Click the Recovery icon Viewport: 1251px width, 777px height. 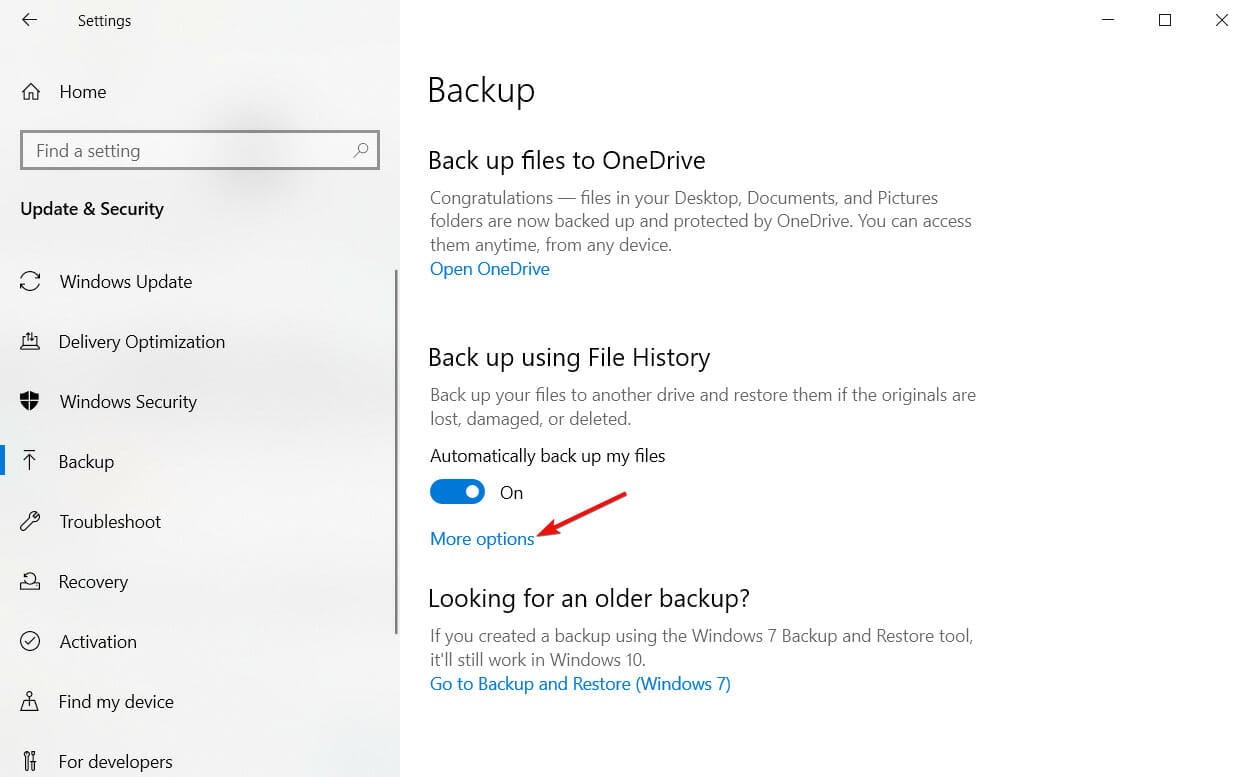tap(30, 581)
